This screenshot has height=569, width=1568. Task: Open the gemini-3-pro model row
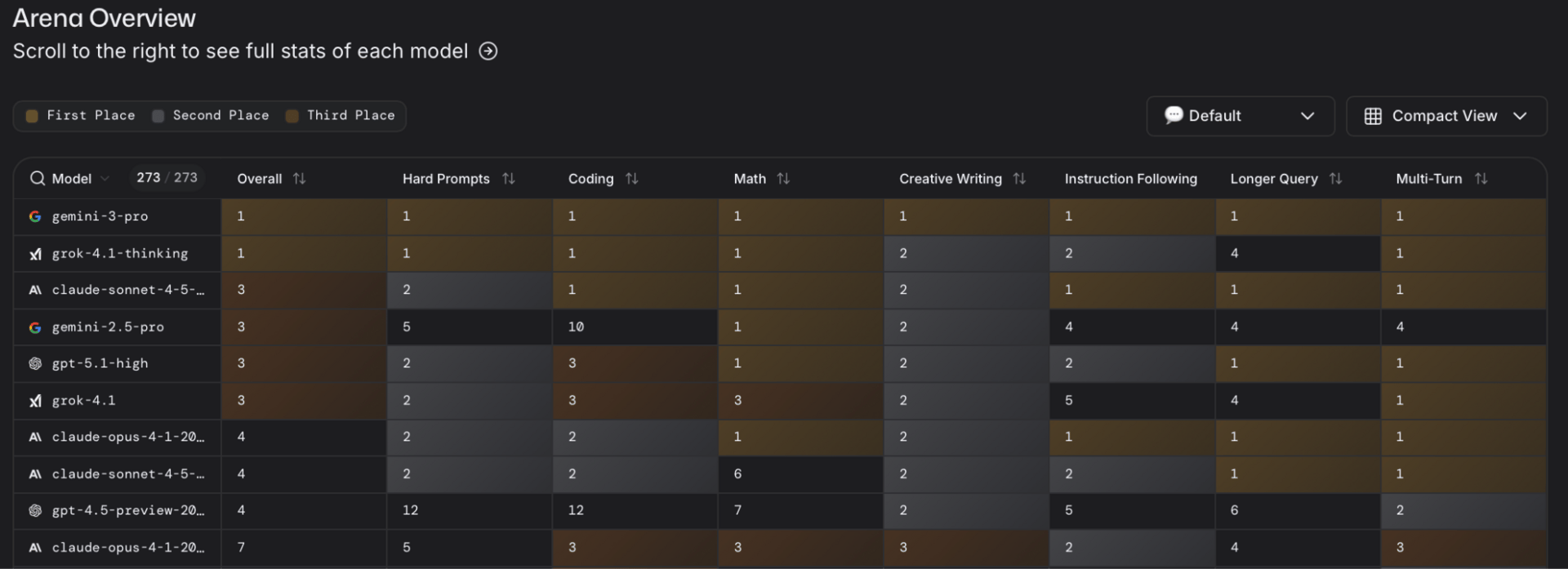click(x=100, y=216)
